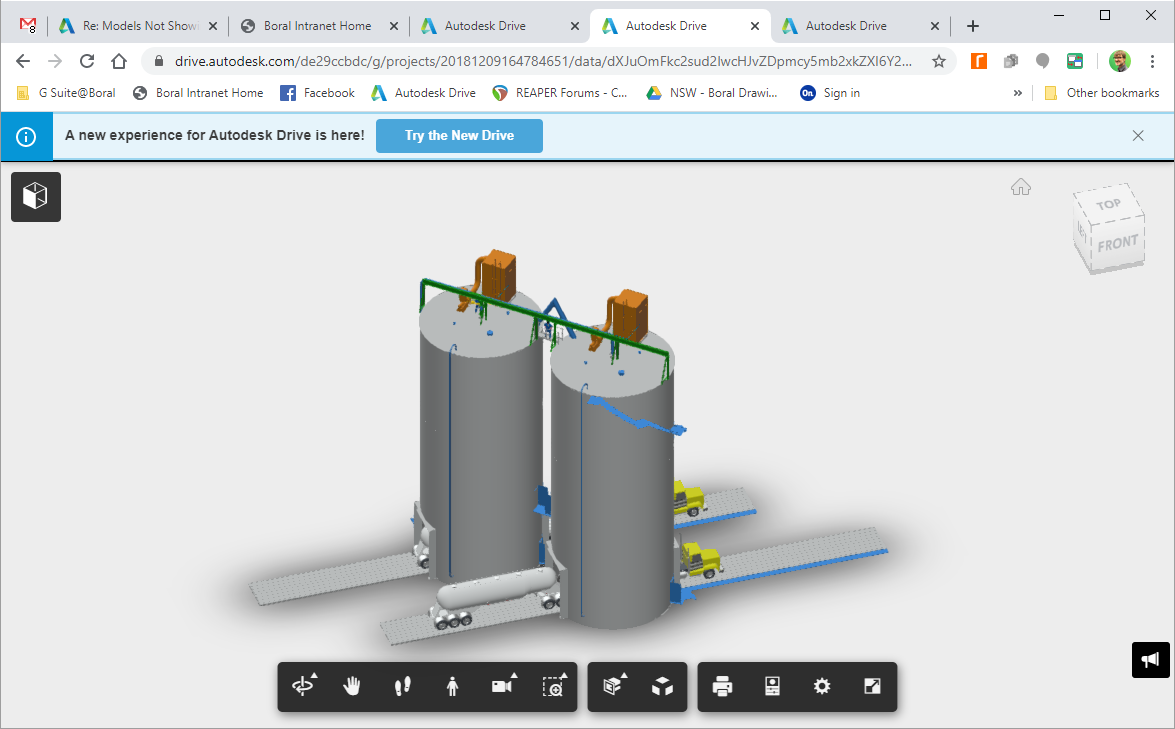Viewport: 1175px width, 729px height.
Task: Toggle full screen viewing mode
Action: pos(871,687)
